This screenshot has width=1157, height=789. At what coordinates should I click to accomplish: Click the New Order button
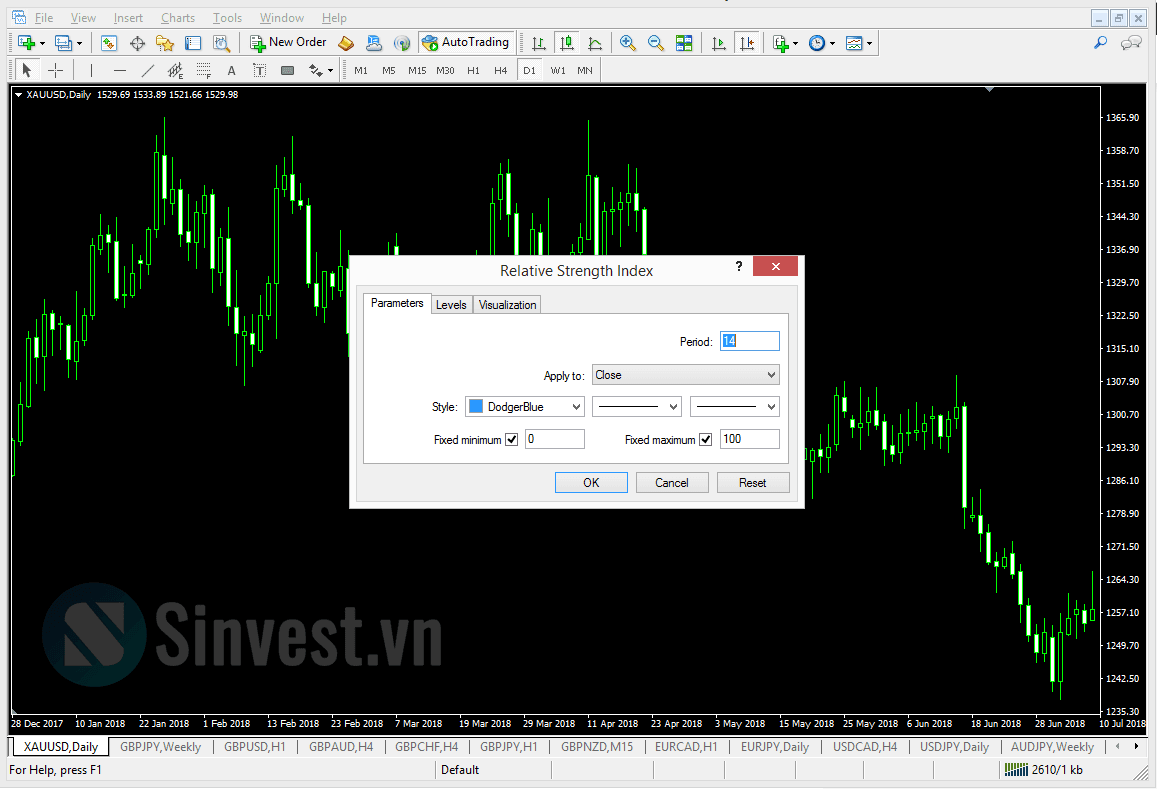[289, 43]
